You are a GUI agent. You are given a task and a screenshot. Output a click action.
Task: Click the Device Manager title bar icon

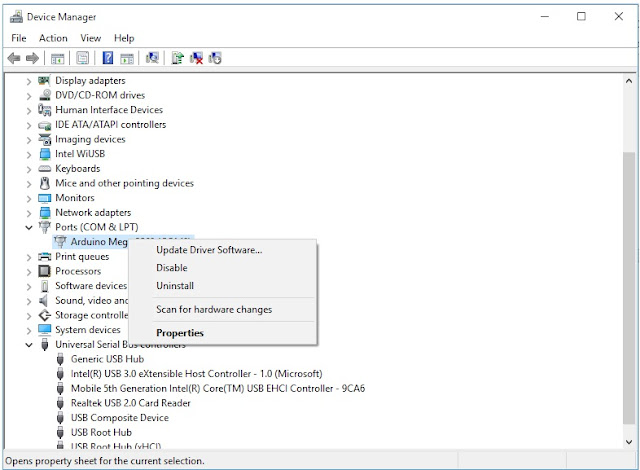tap(16, 17)
